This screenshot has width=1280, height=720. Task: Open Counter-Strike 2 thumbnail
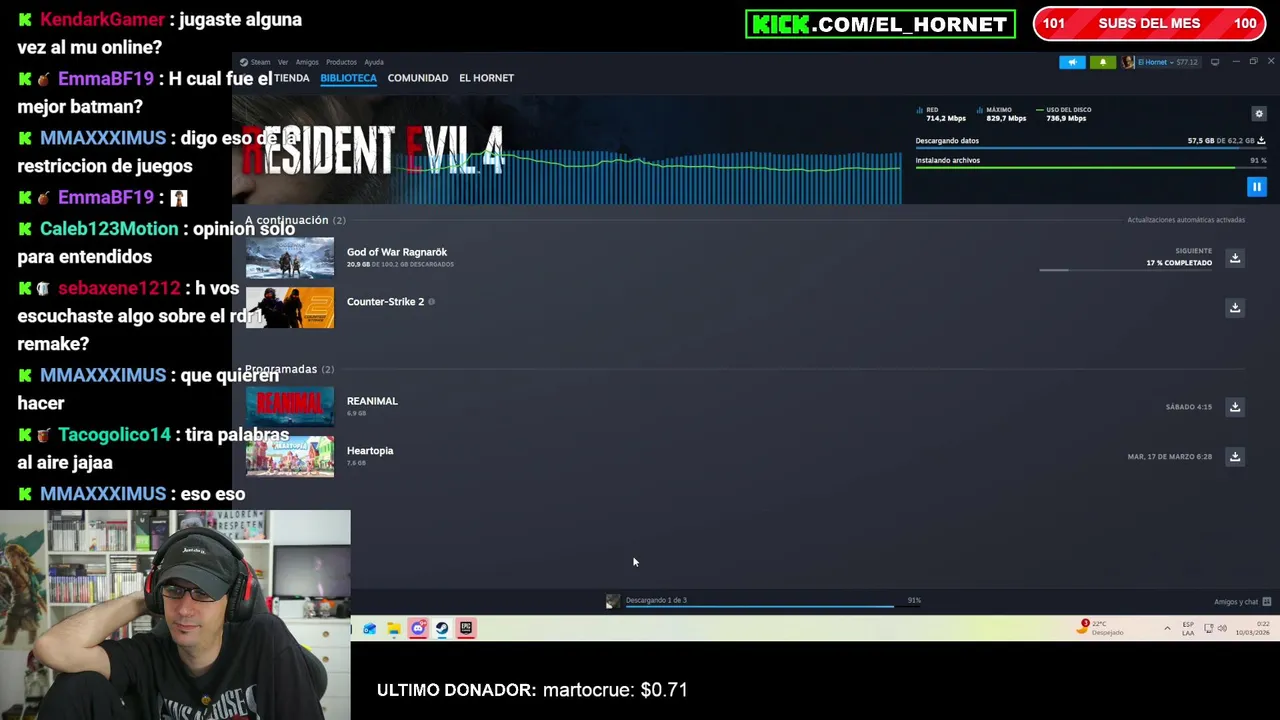click(x=290, y=307)
